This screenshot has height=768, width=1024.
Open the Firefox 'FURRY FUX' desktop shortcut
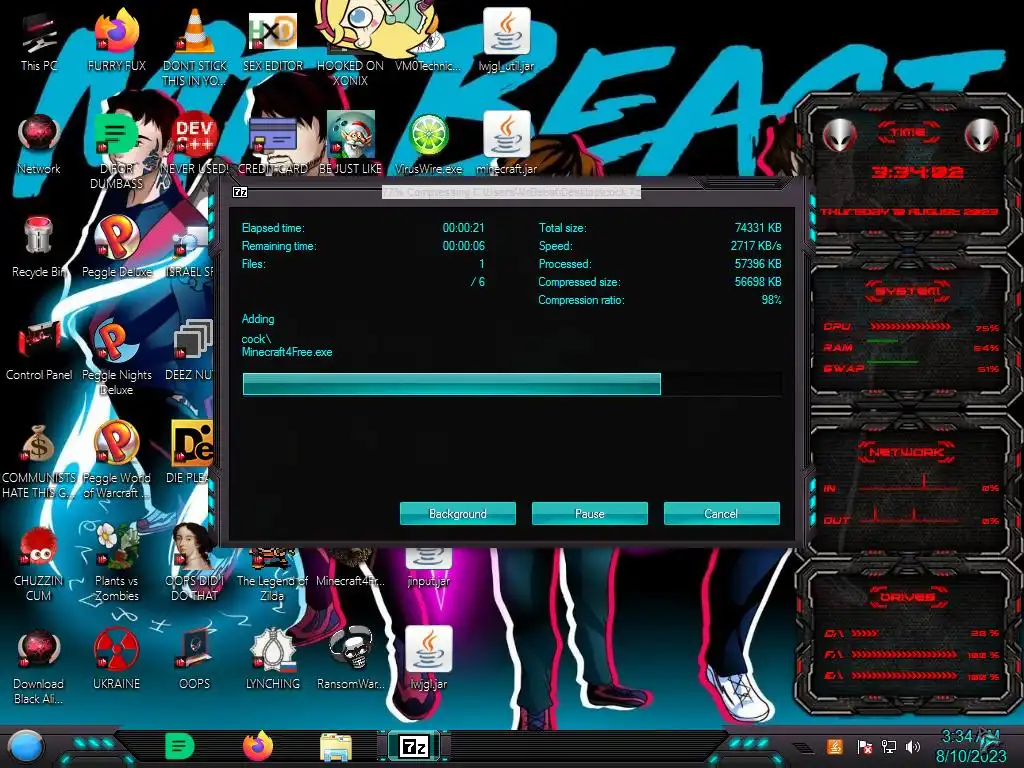coord(116,40)
